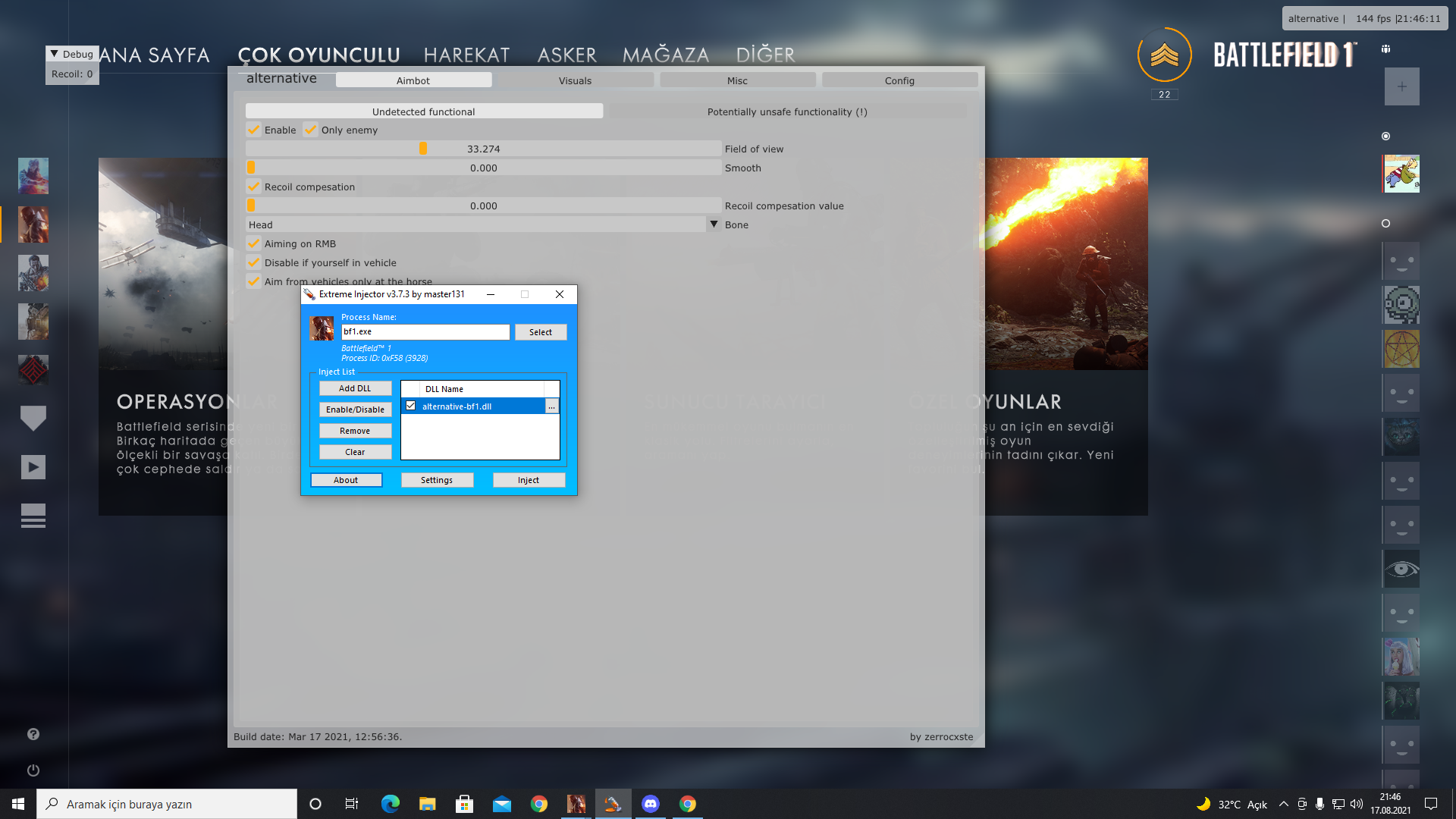Click the Add DLL button
The image size is (1456, 819).
tap(355, 388)
